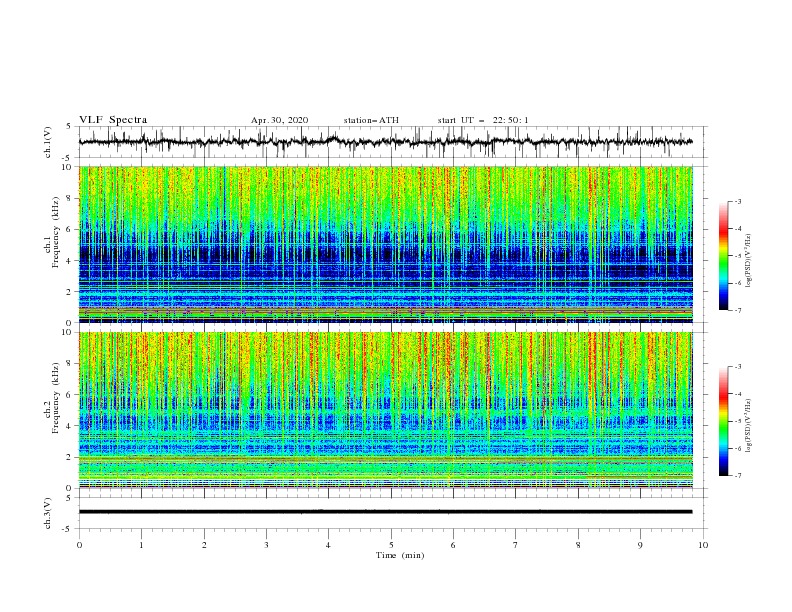Click time-axis tick label "5" under the plots
Screen dimensions: 792x612
click(391, 545)
